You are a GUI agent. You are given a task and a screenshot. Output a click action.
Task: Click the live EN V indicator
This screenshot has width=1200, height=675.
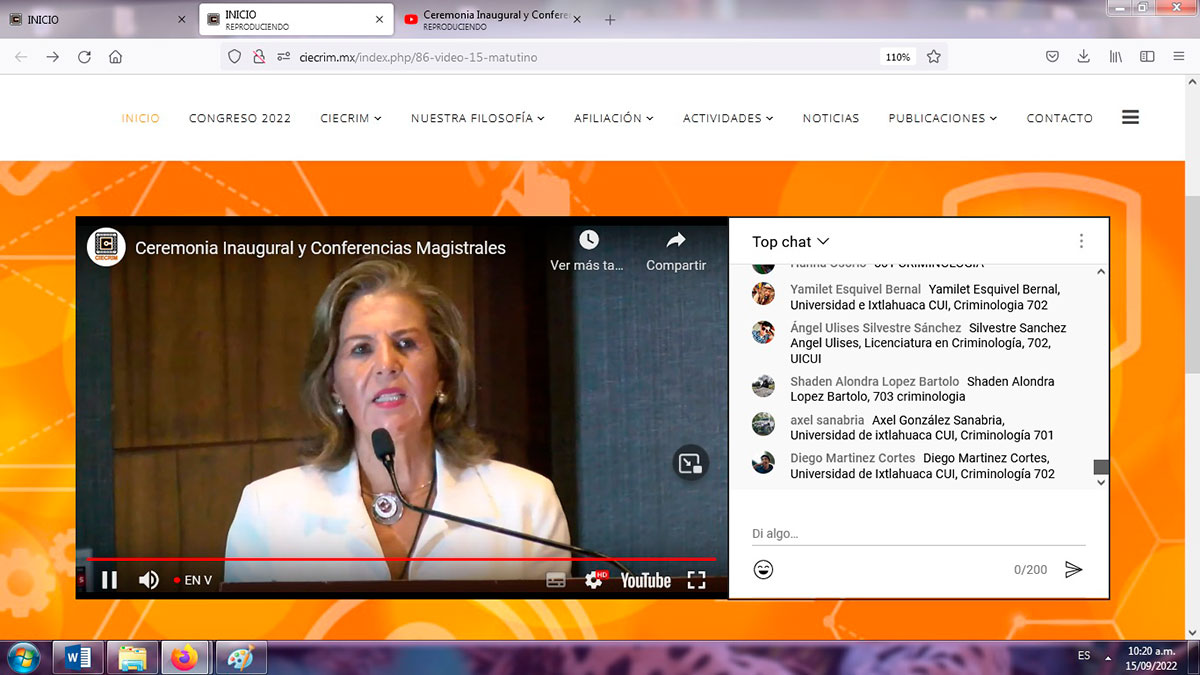coord(193,580)
